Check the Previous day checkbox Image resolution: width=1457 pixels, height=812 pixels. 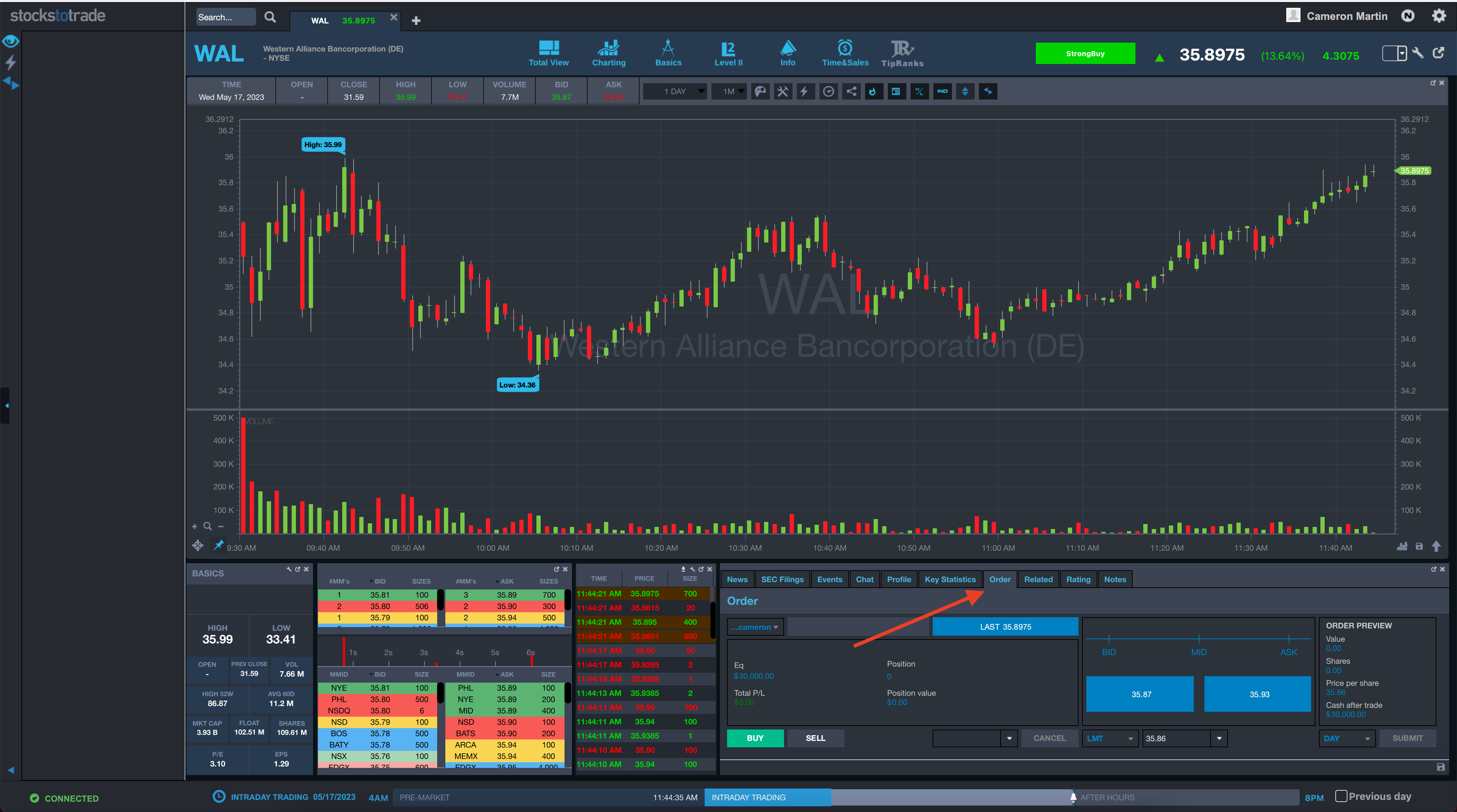(1341, 796)
